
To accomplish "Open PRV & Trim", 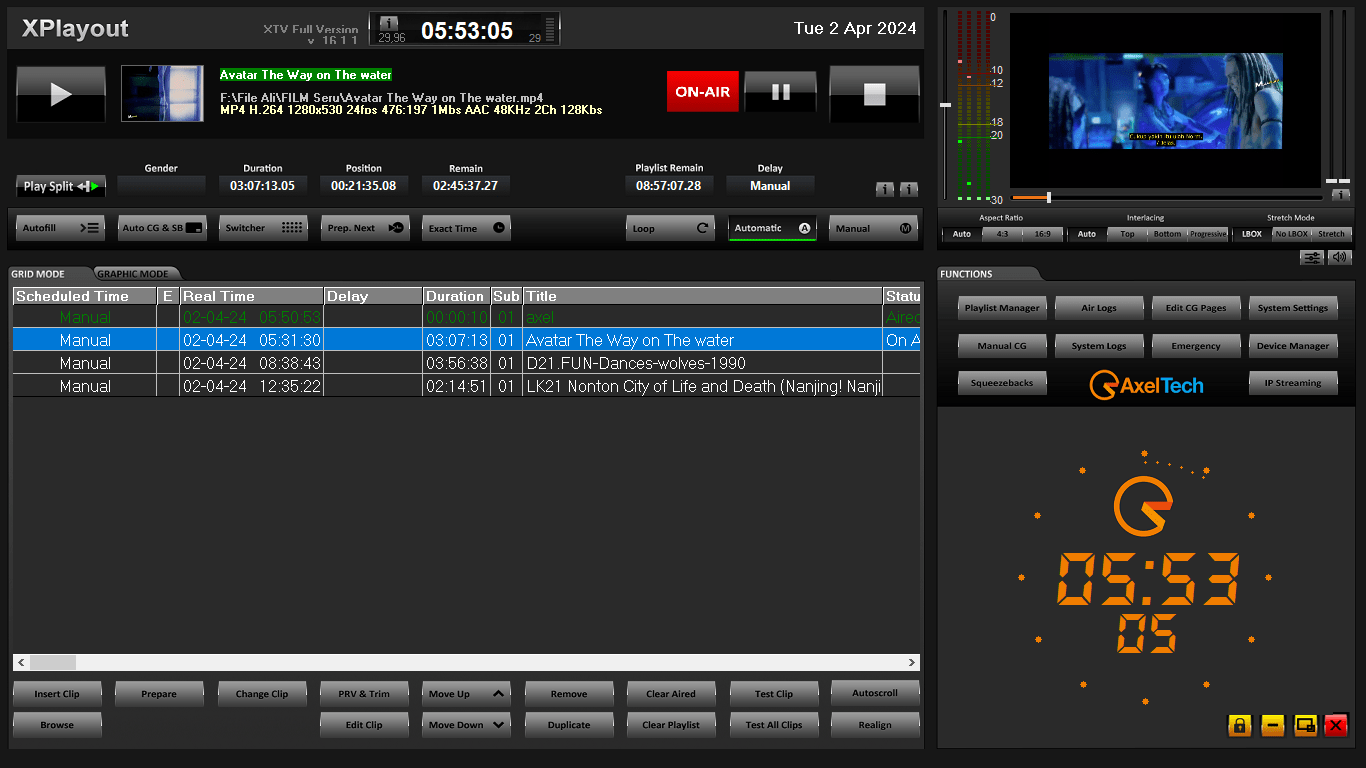I will point(364,694).
